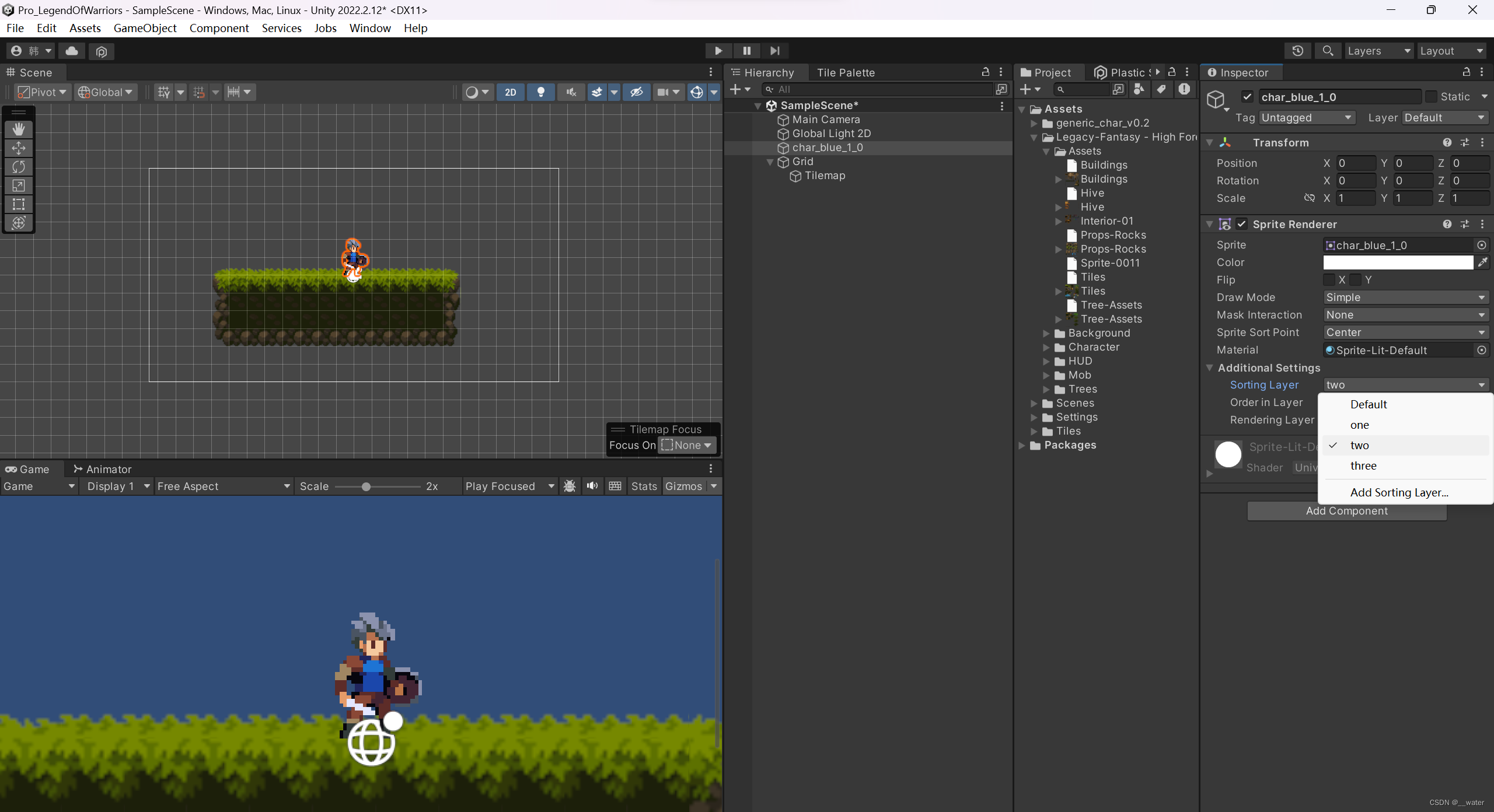Image resolution: width=1494 pixels, height=812 pixels.
Task: Toggle 2D view mode
Action: point(510,92)
